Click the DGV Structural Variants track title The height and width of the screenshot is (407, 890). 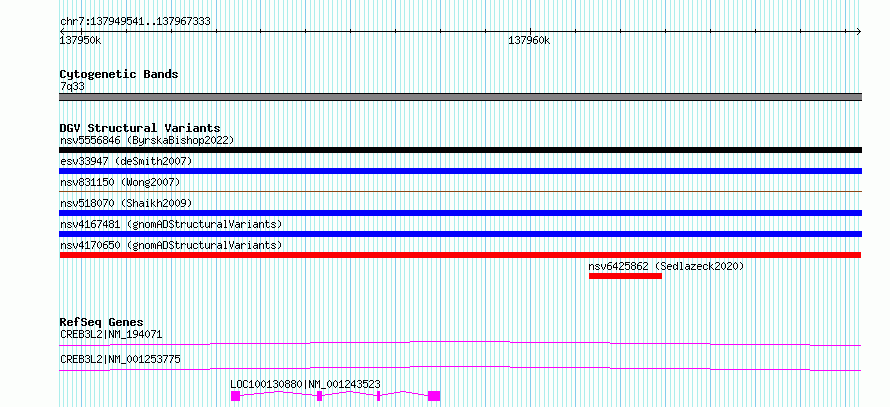(140, 128)
